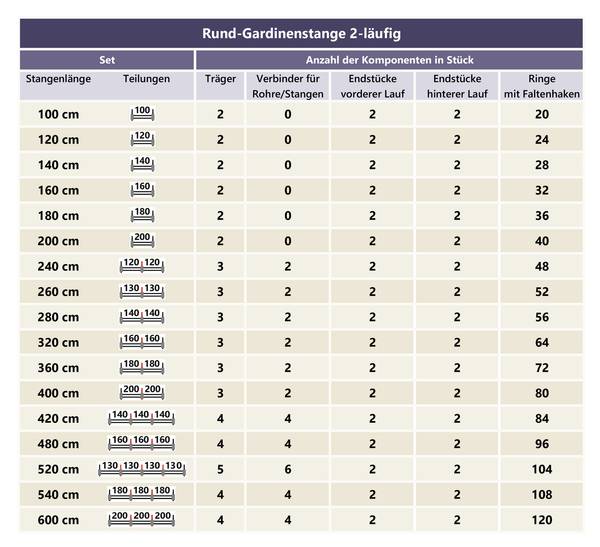Click the 200|200 division icon for 400 cm
Viewport: 600px width, 547px height.
coord(142,392)
